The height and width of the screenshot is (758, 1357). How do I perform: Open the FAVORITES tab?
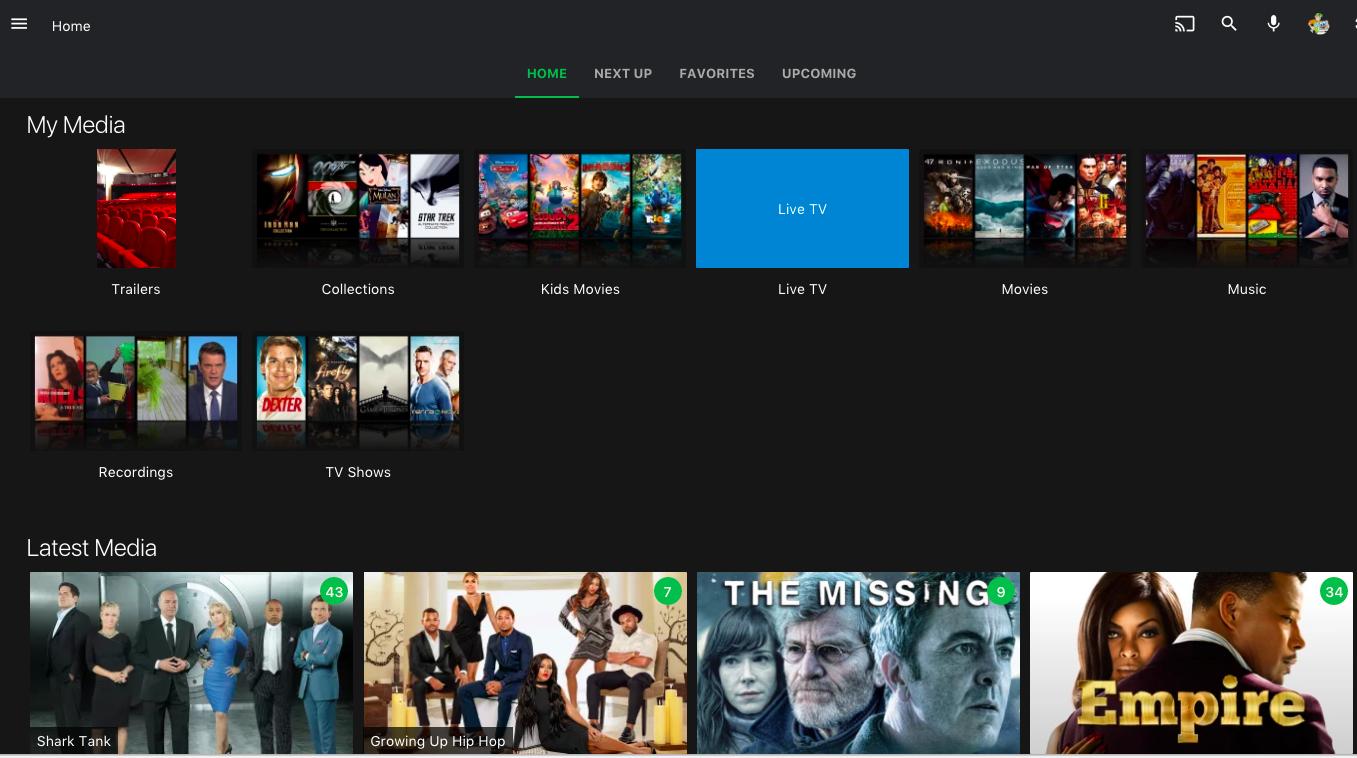coord(717,73)
